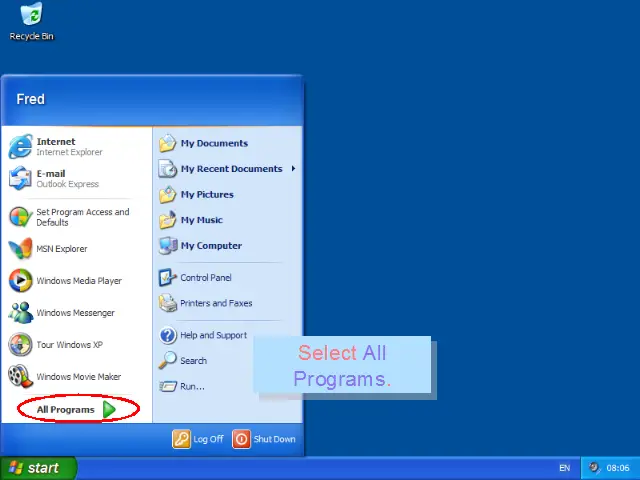This screenshot has height=480, width=640.
Task: Click the start button on taskbar
Action: click(x=38, y=468)
